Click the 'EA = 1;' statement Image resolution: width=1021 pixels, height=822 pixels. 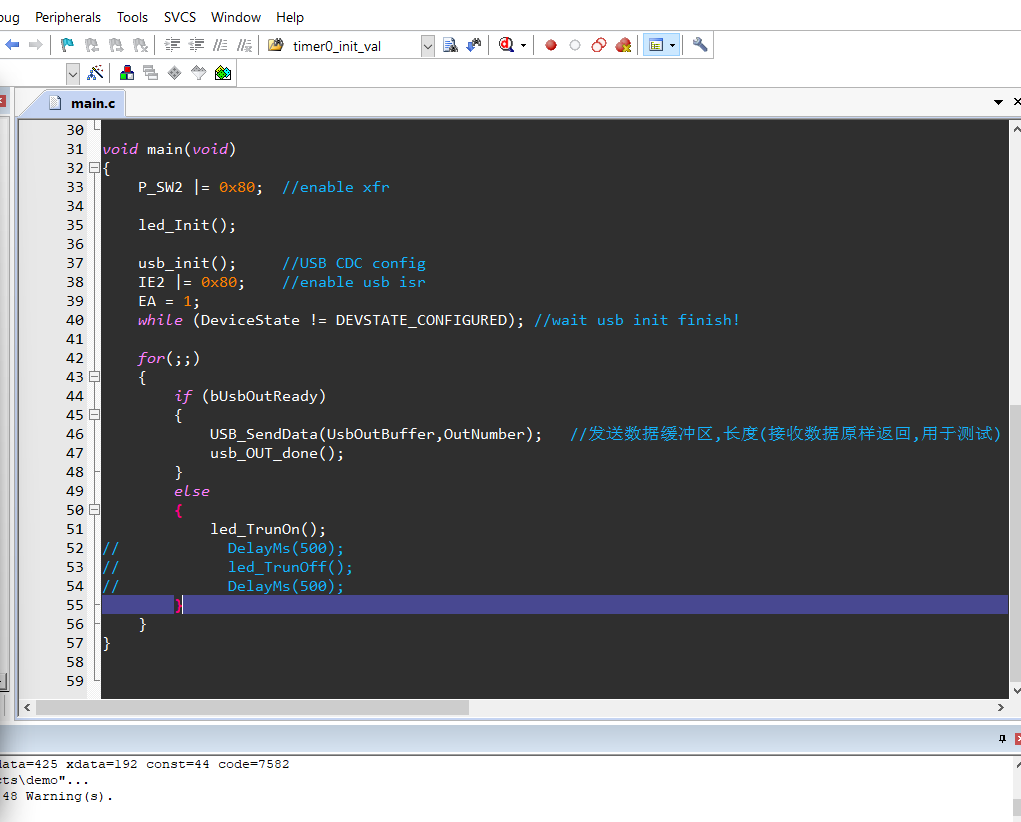(169, 301)
